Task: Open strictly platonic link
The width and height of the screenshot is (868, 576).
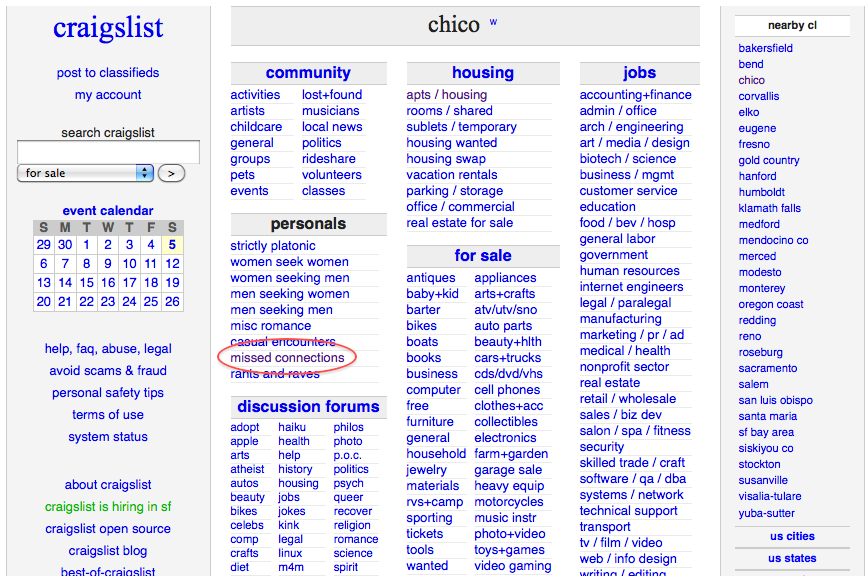Action: coord(273,246)
